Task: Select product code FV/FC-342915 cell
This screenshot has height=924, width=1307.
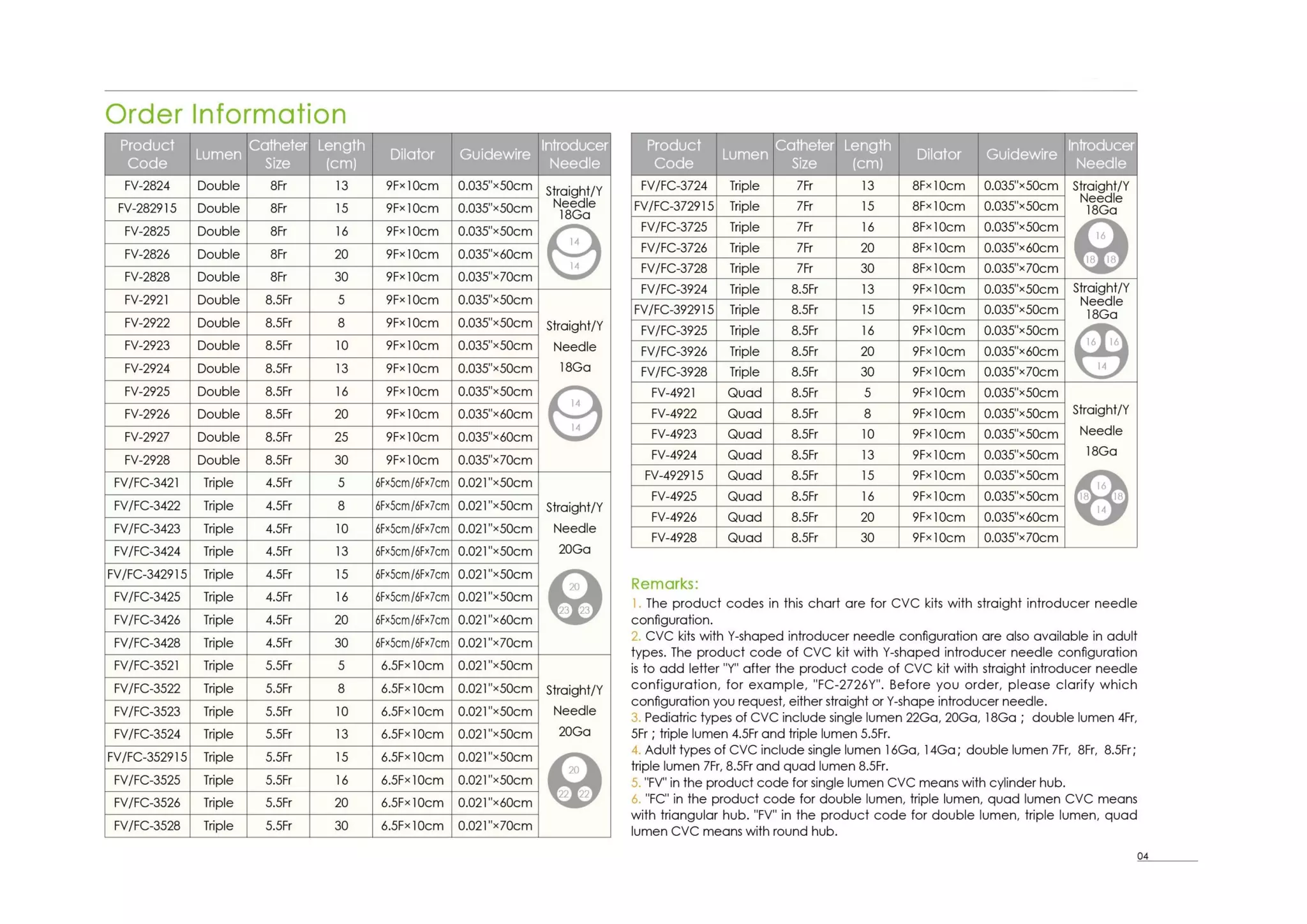Action: (x=147, y=574)
